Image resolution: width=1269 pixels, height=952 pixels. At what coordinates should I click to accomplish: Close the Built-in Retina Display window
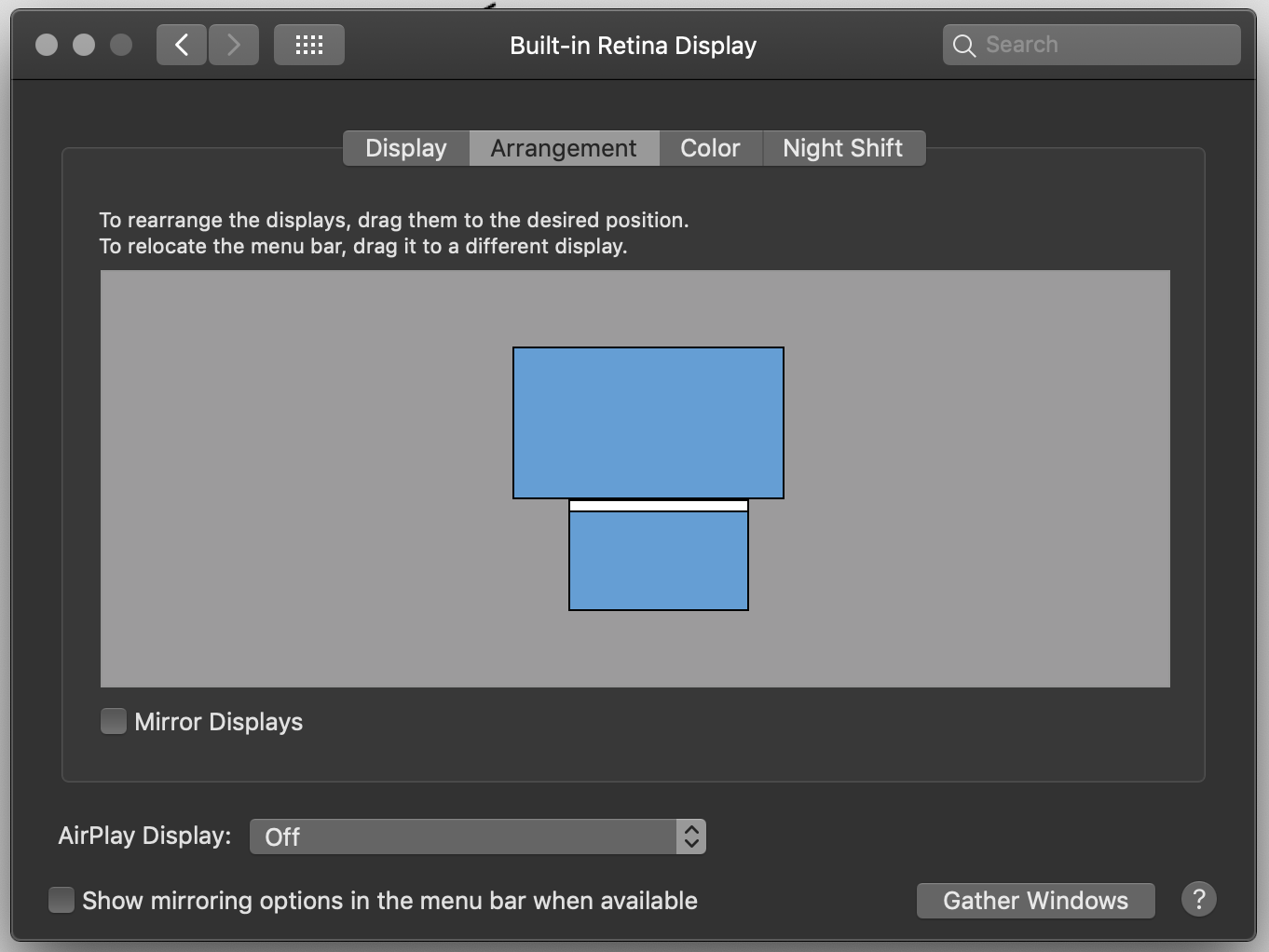tap(47, 45)
